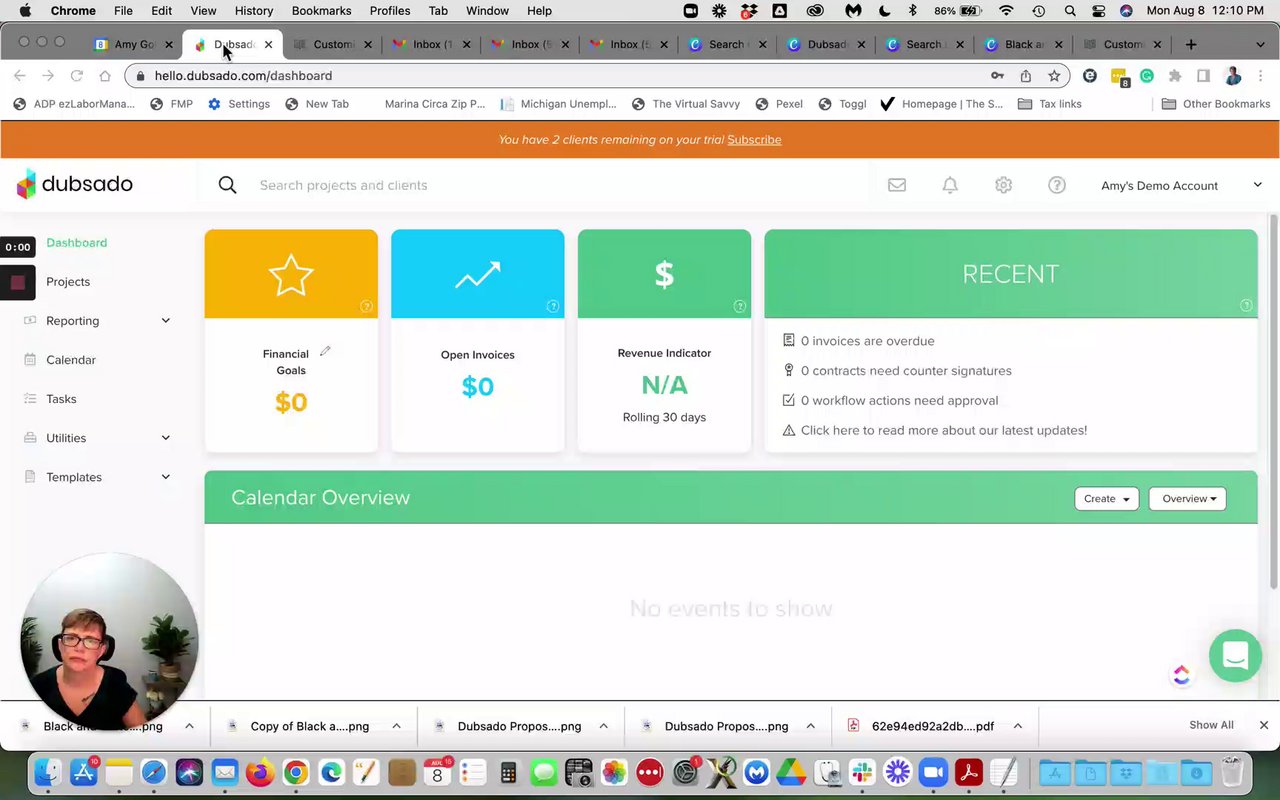1280x800 pixels.
Task: Click the search magnifier icon
Action: [227, 185]
